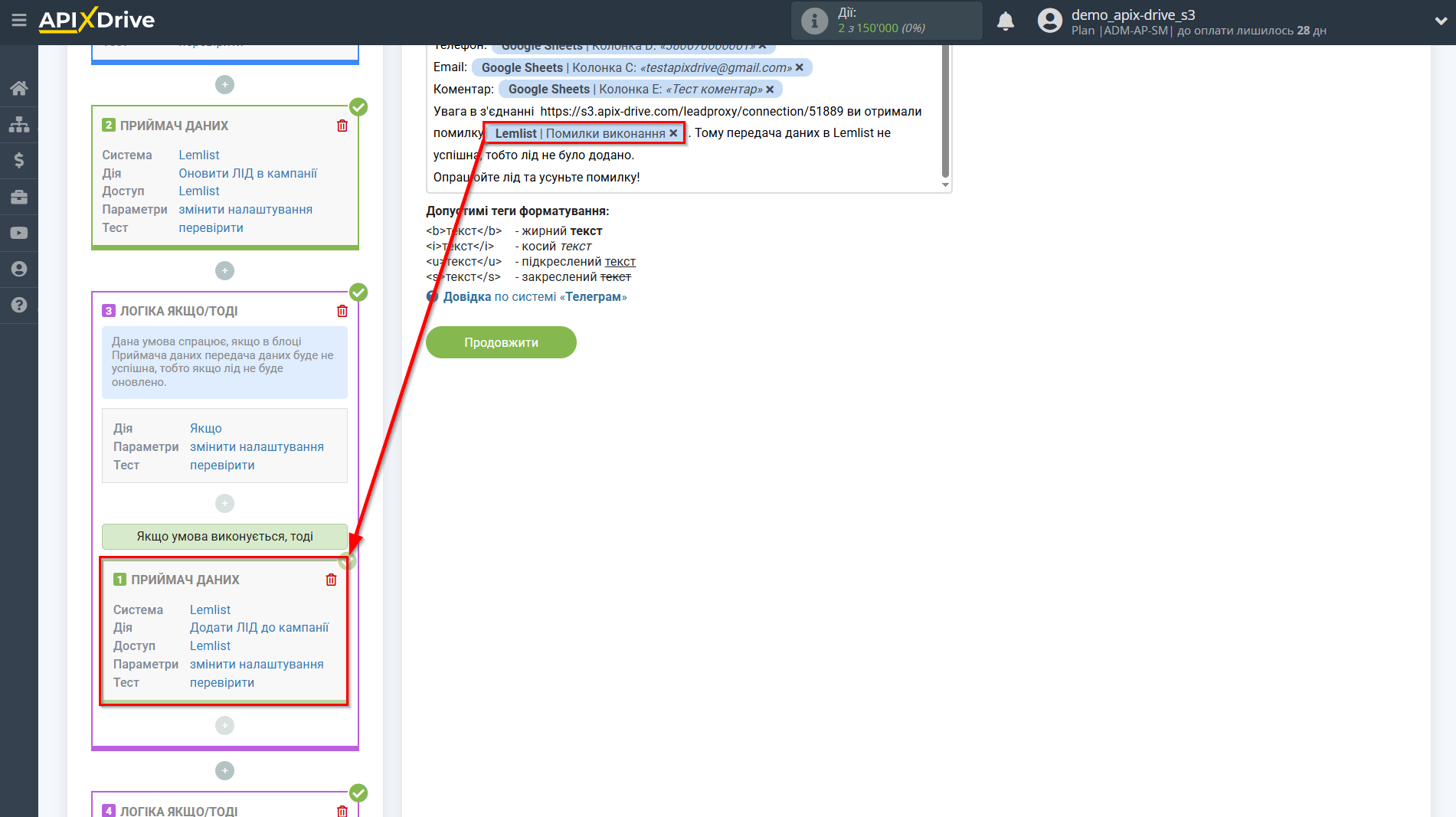Click block 4 ЛОГІКА ЯКЩО/ТОДІ title
The width and height of the screenshot is (1456, 817).
[178, 810]
